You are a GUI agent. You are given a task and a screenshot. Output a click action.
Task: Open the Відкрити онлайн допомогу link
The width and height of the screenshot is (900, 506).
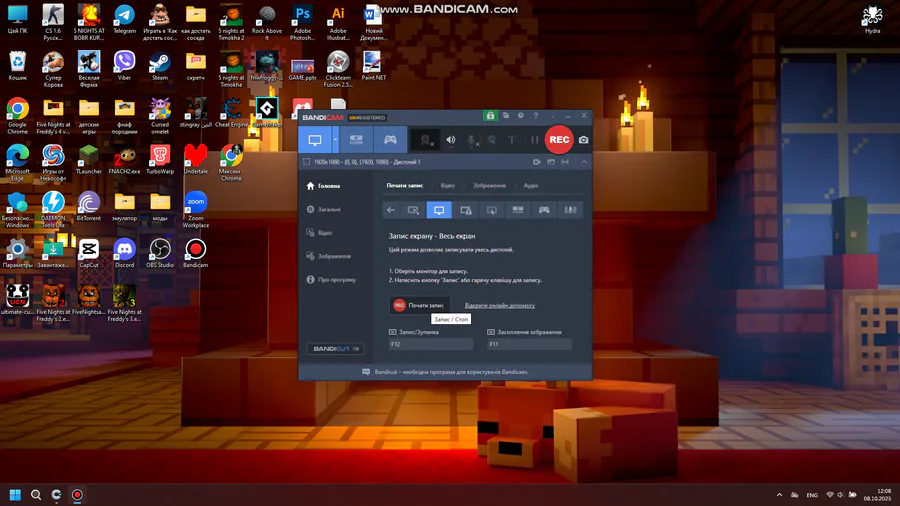(x=499, y=305)
